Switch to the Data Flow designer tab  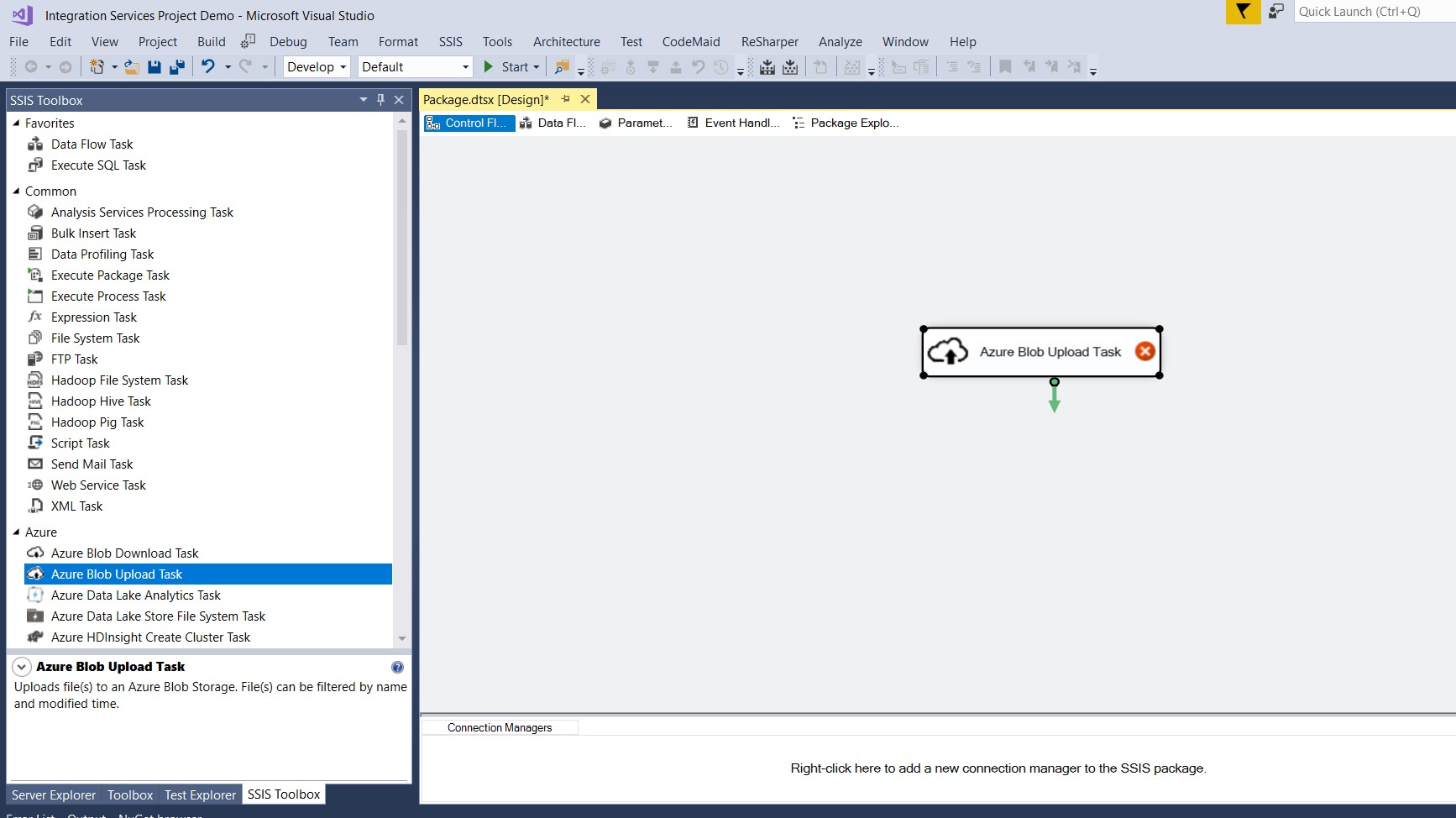click(553, 123)
